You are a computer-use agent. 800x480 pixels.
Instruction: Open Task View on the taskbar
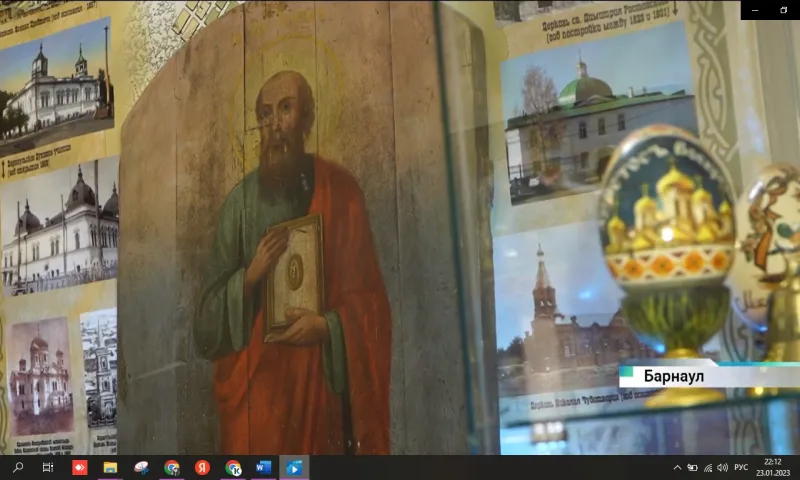click(48, 467)
